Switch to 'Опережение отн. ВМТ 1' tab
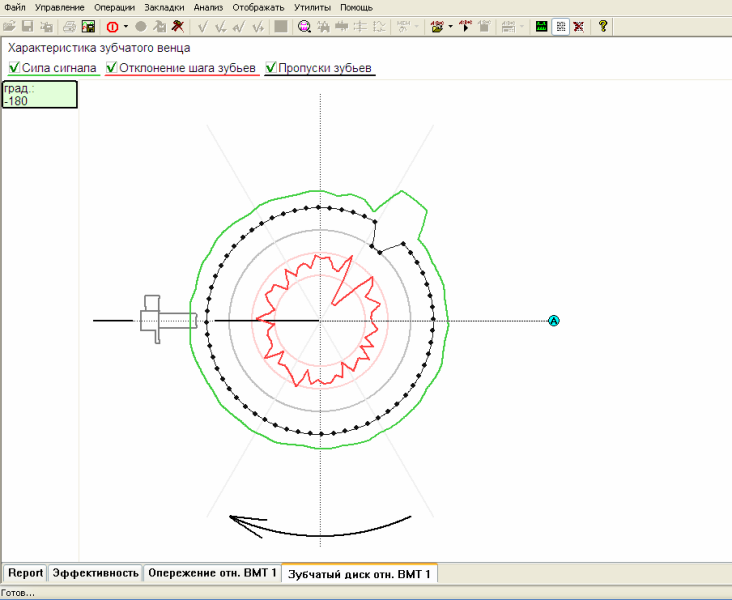 coord(211,573)
